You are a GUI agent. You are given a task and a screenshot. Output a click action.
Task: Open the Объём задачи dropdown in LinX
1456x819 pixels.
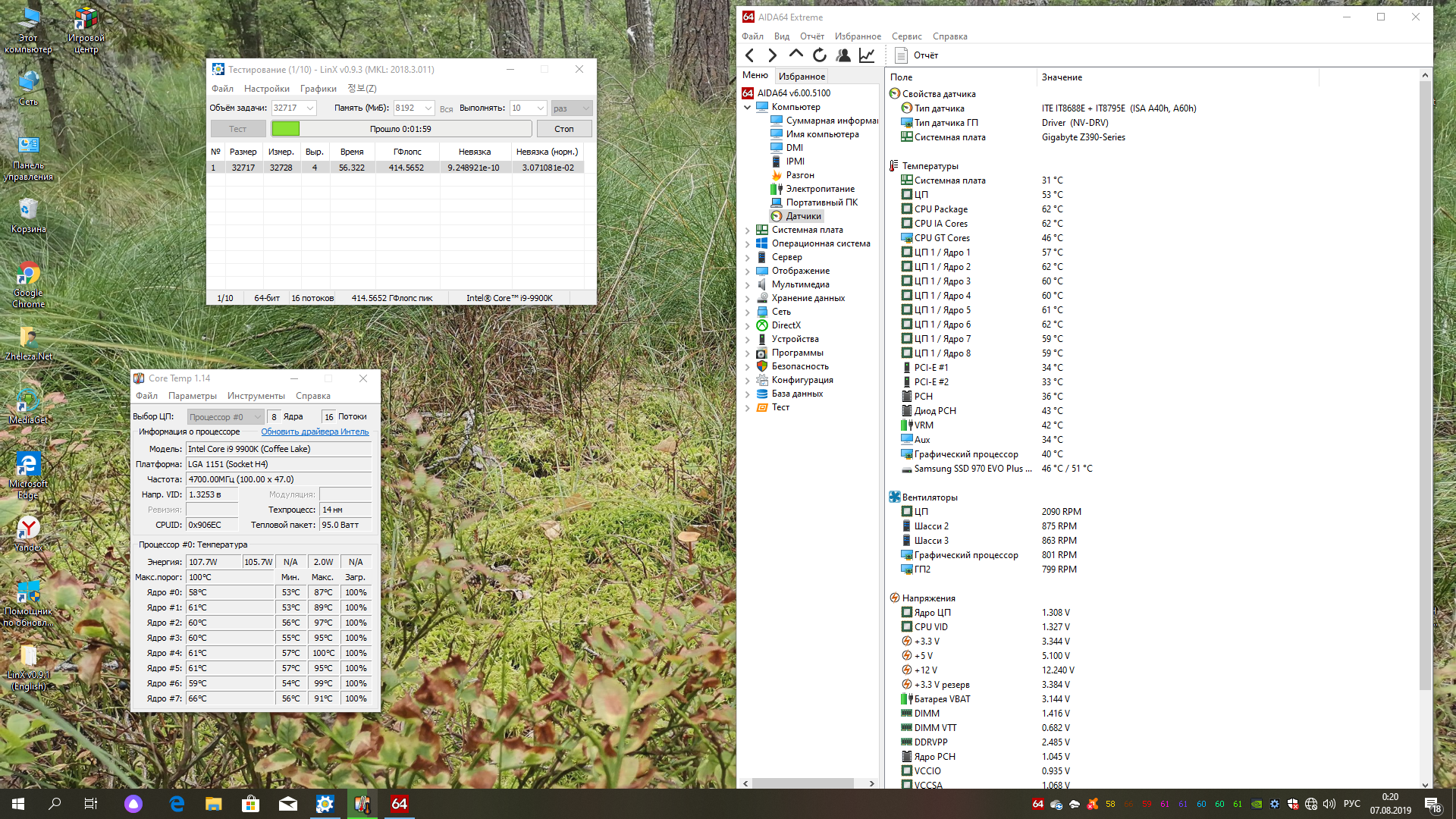(x=310, y=108)
